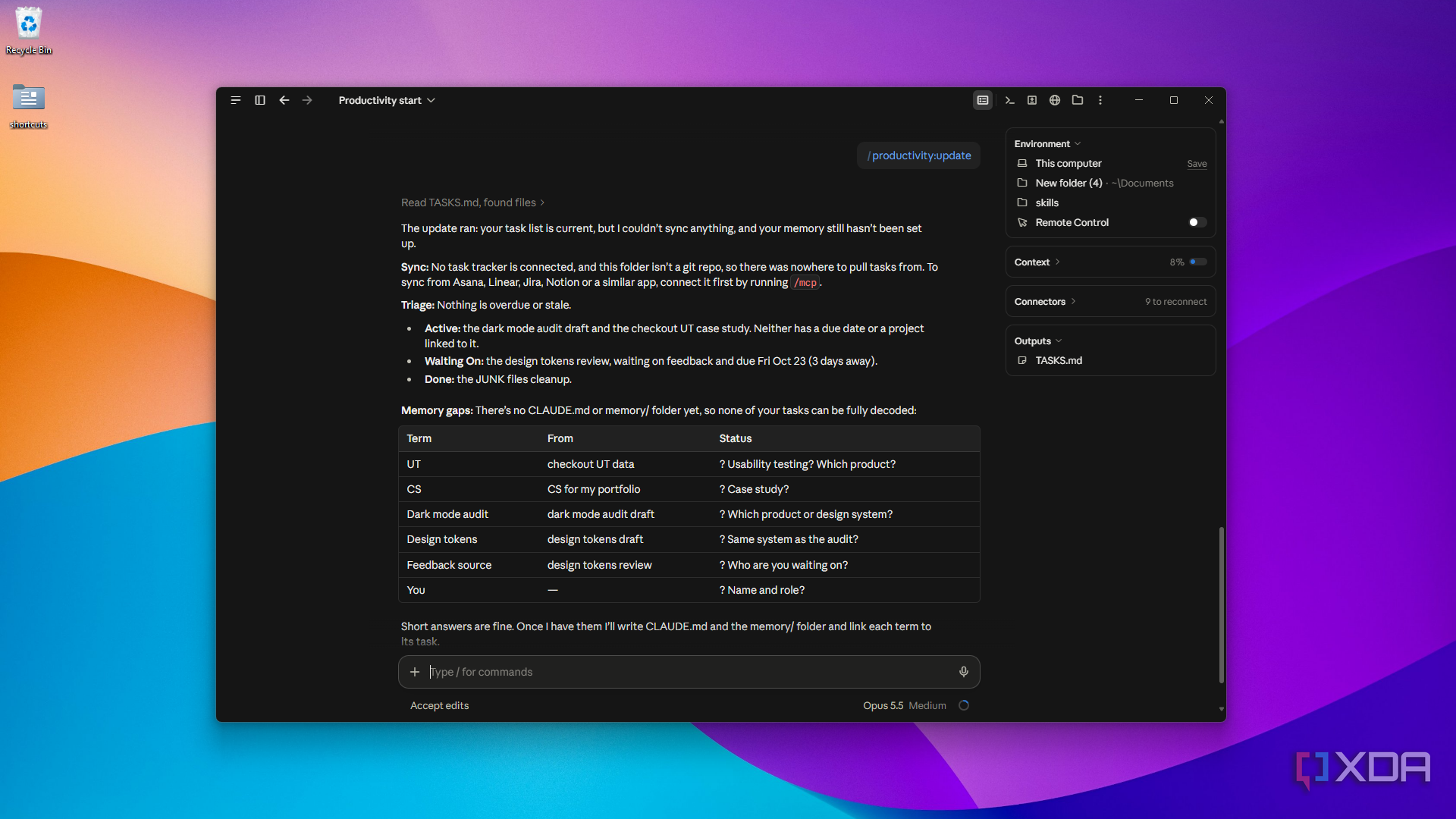Toggle the details panel view button
Image resolution: width=1456 pixels, height=819 pixels.
[983, 100]
